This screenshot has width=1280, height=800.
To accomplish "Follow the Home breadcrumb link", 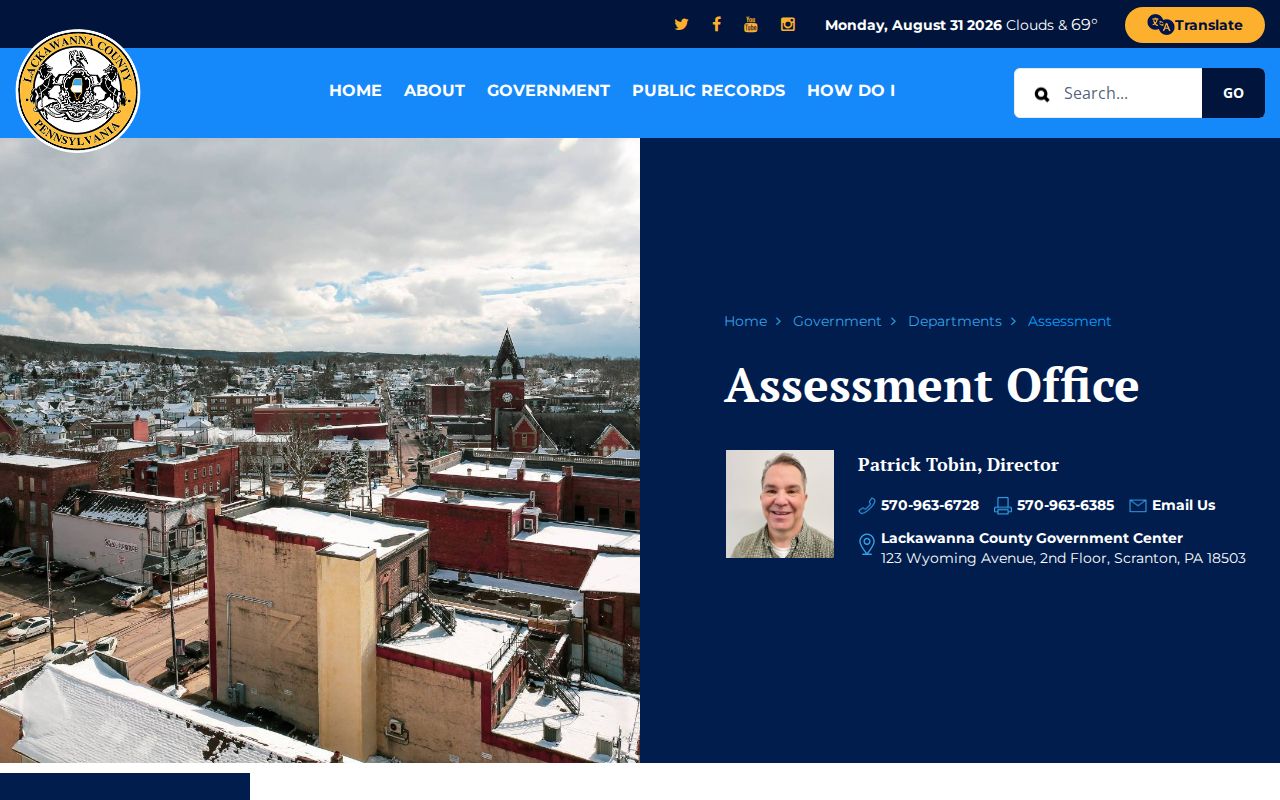I will tap(745, 321).
